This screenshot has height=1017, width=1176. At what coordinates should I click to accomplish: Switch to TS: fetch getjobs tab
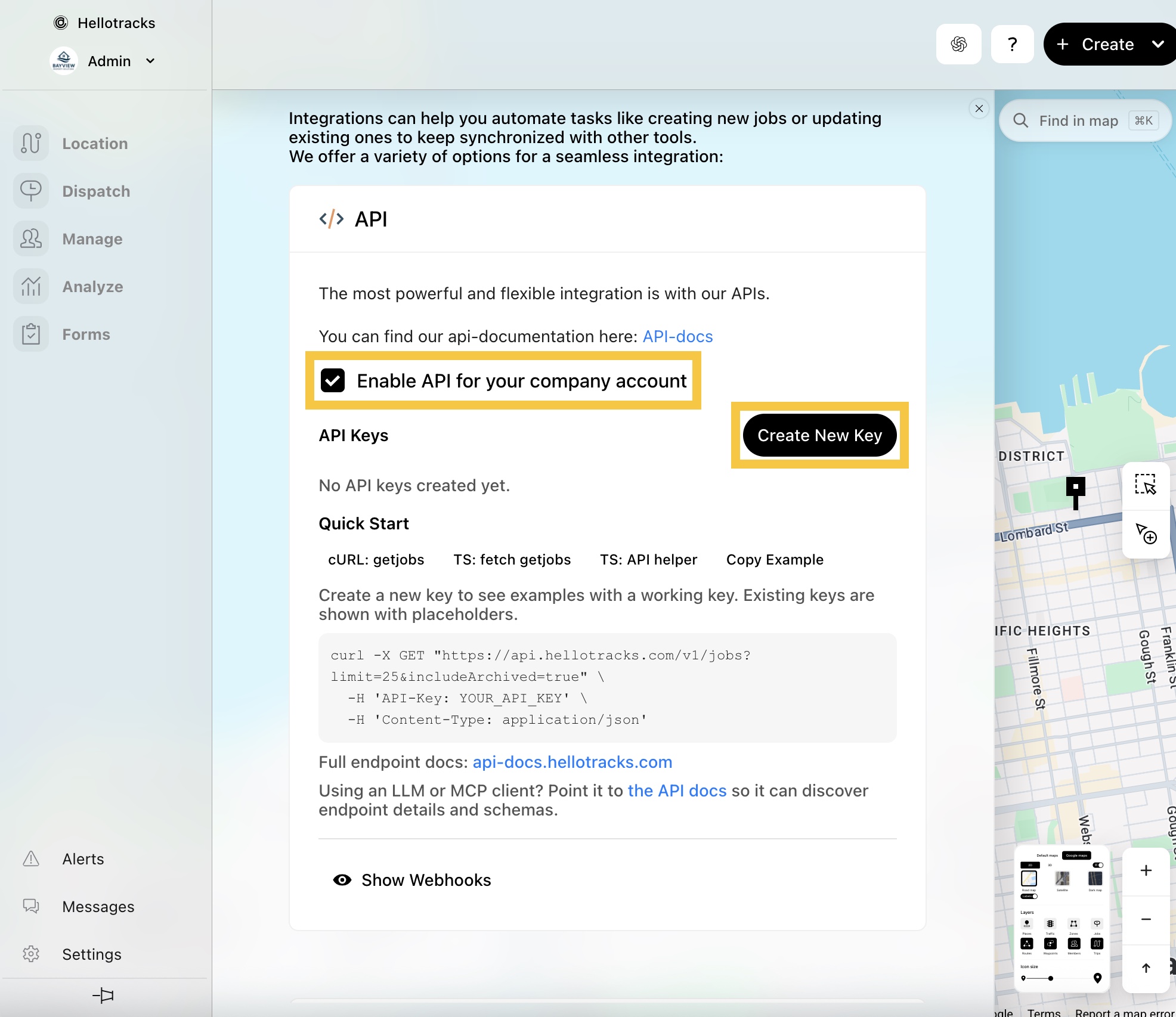pos(512,560)
